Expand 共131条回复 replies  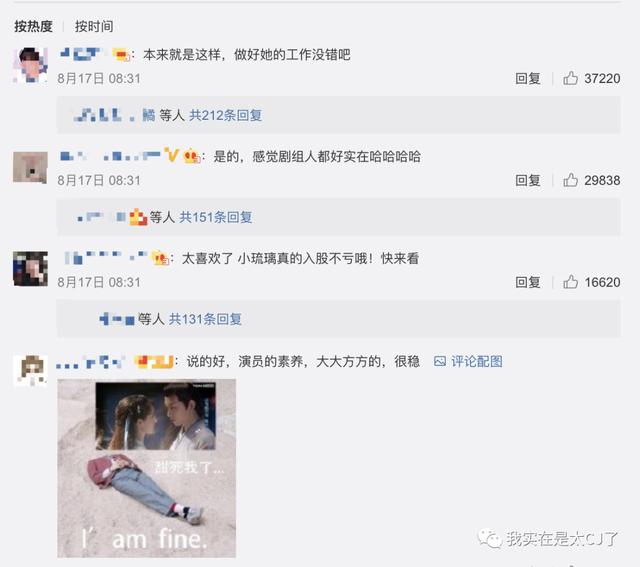point(205,319)
